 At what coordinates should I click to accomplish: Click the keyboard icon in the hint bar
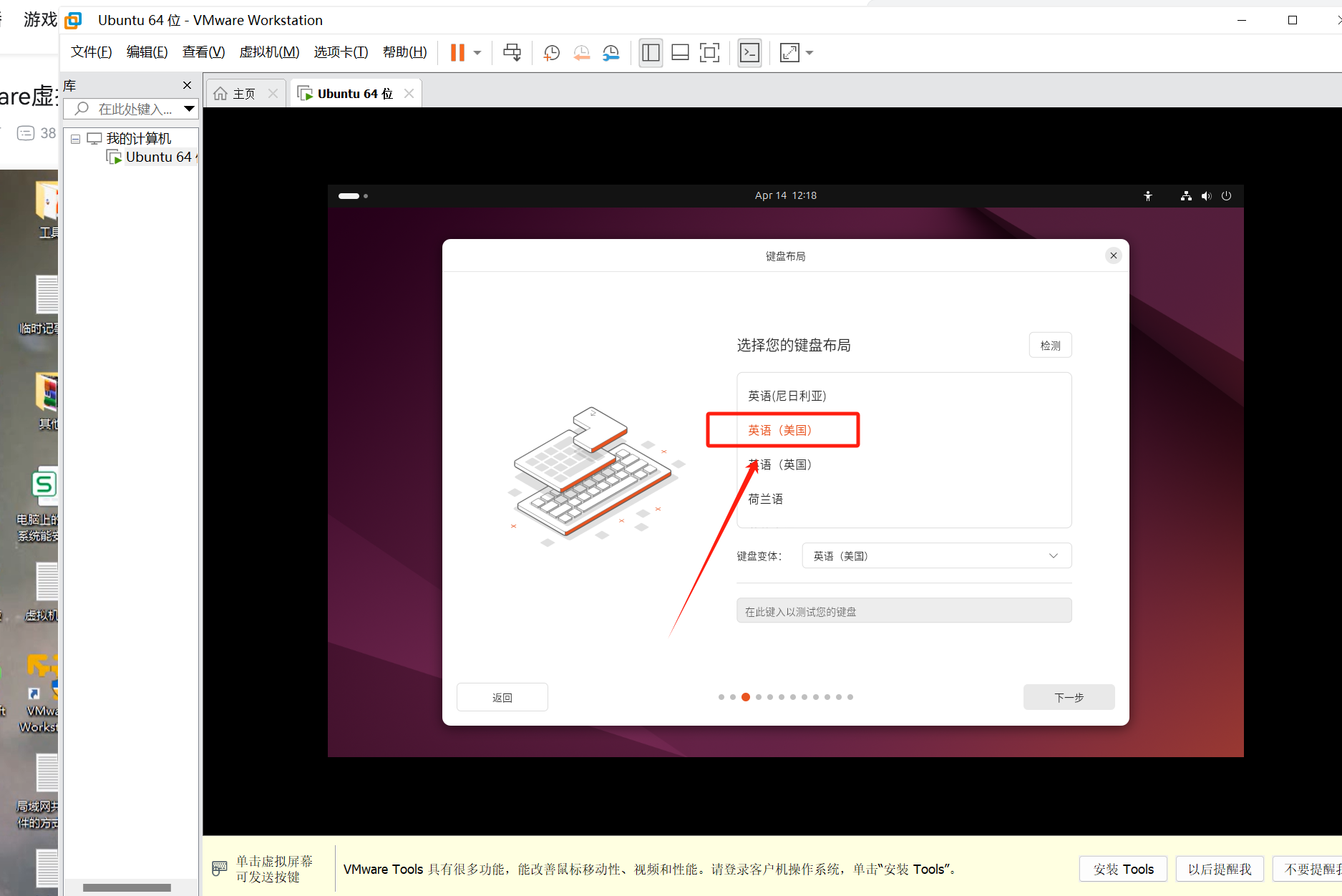(220, 869)
